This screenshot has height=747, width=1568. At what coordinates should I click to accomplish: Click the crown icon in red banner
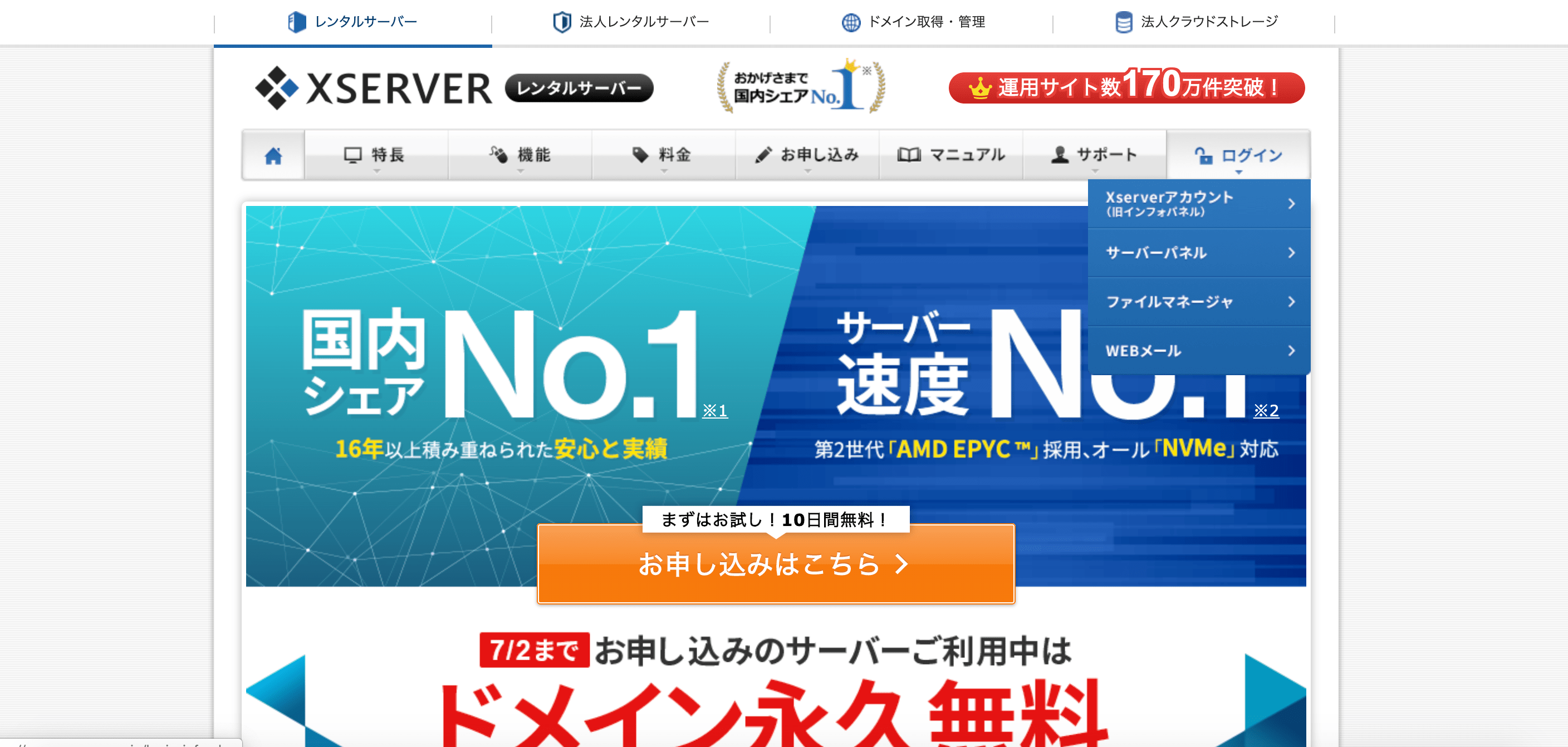point(980,87)
